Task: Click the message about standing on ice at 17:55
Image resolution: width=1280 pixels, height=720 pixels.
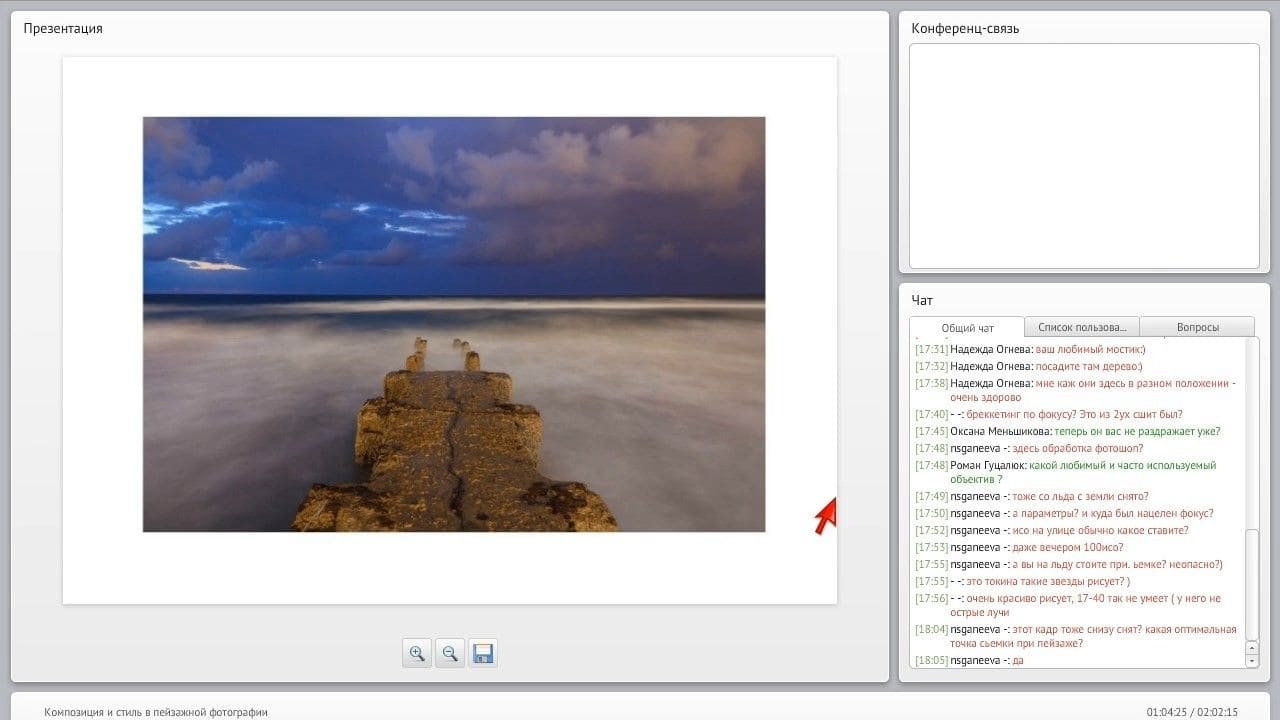Action: tap(1068, 564)
